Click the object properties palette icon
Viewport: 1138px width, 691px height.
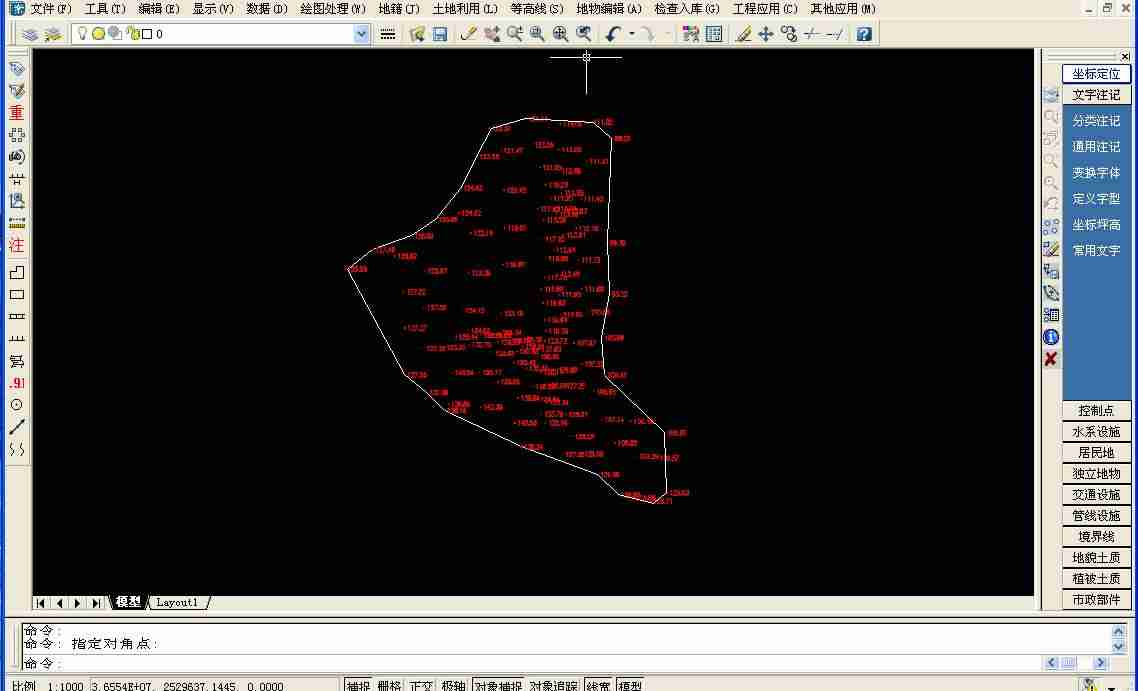(691, 34)
